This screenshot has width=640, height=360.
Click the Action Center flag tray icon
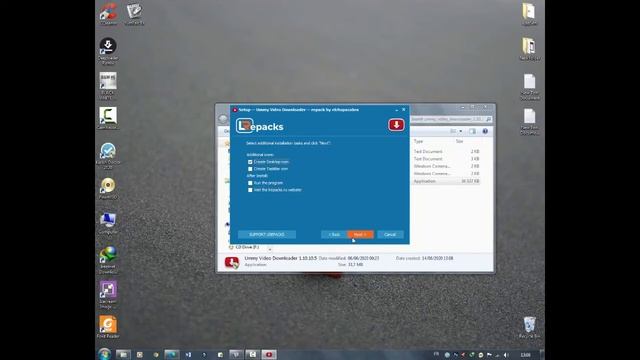pyautogui.click(x=489, y=355)
